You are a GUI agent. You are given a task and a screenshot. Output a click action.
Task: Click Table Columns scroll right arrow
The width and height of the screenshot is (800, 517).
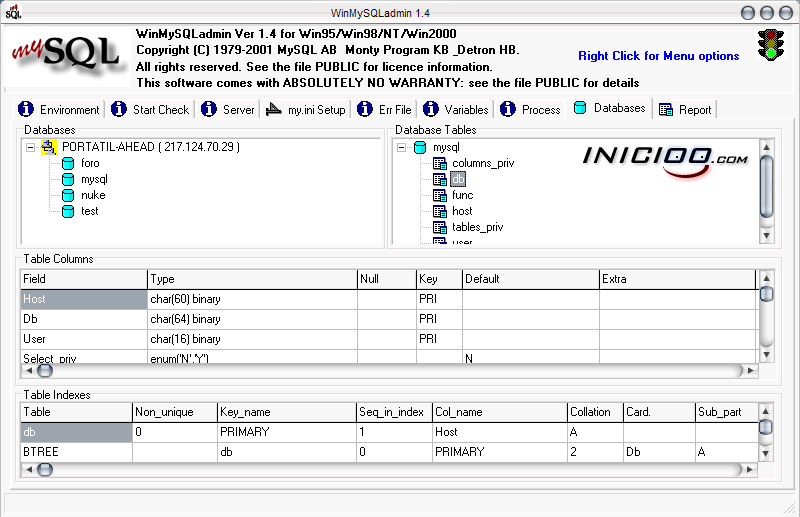pos(750,371)
